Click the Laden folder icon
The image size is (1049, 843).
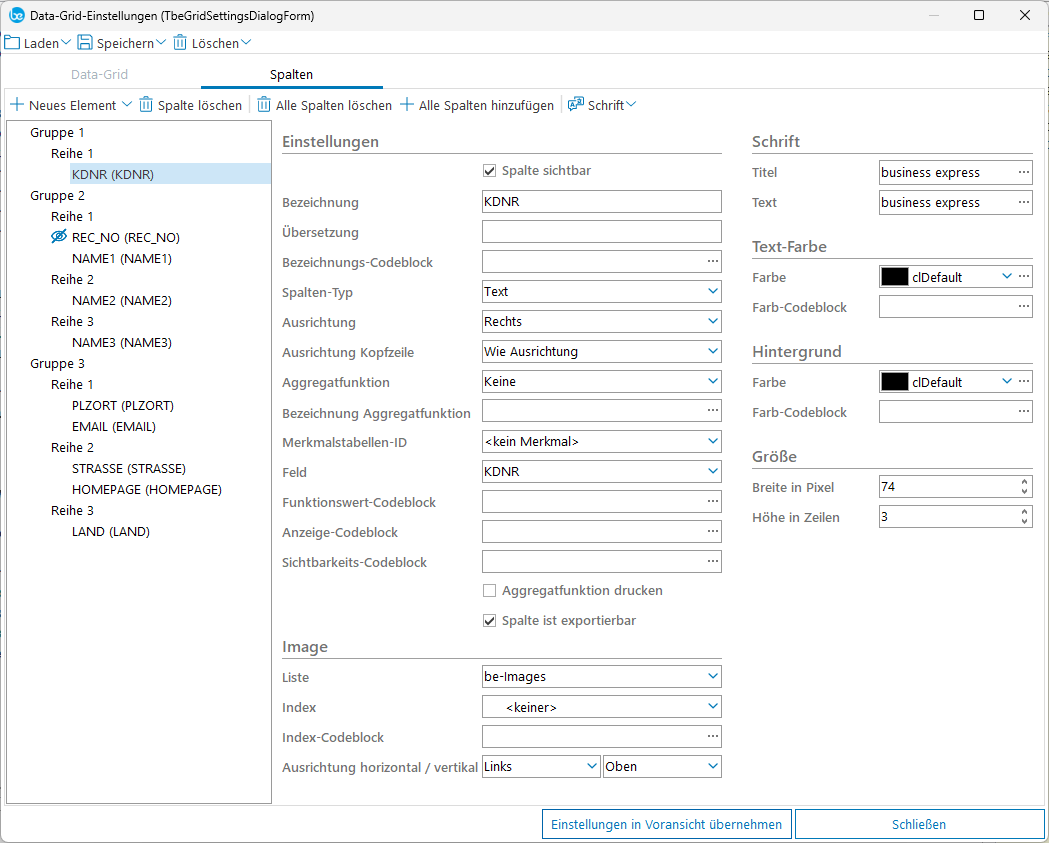[x=12, y=43]
